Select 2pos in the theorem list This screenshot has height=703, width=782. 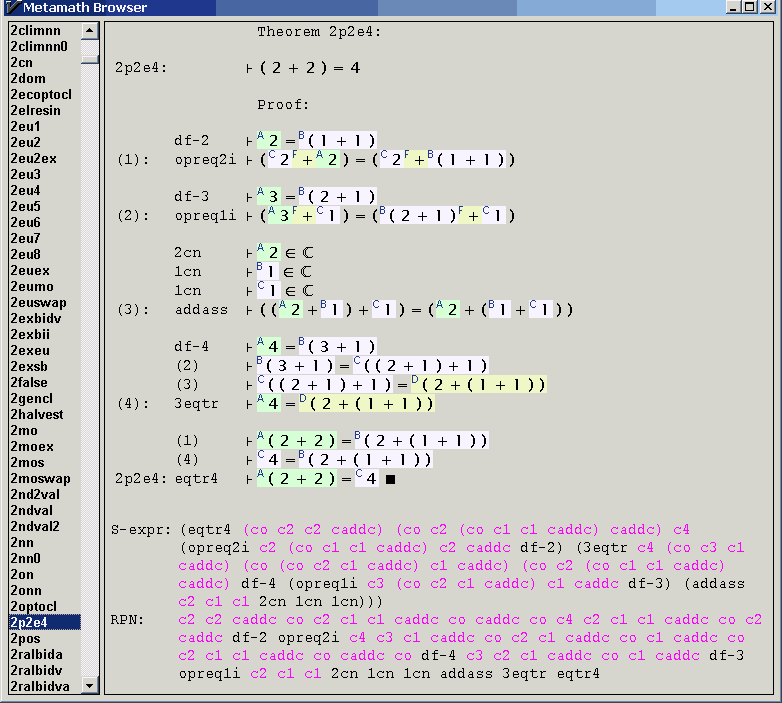(x=25, y=638)
